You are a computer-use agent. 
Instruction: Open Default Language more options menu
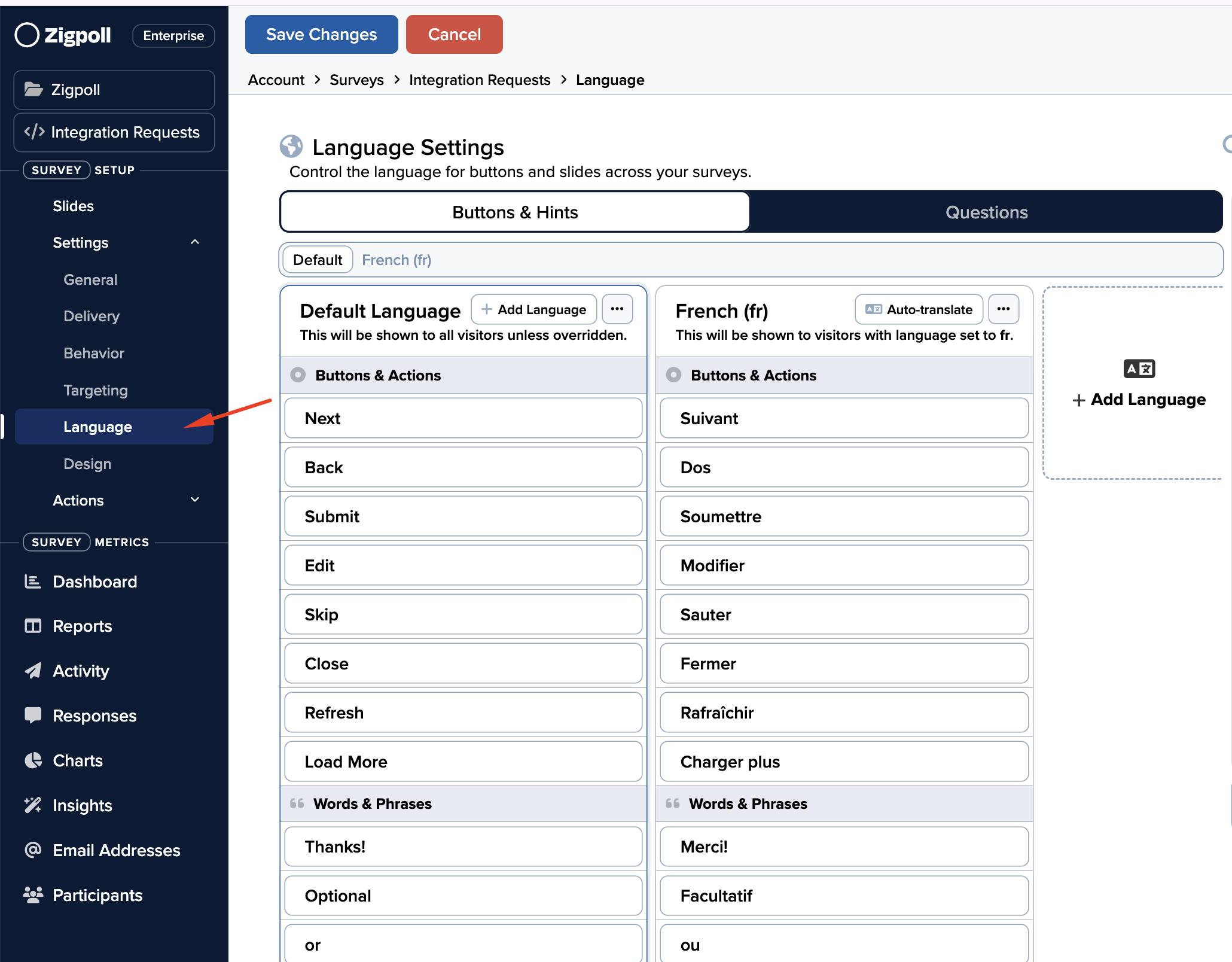coord(617,309)
